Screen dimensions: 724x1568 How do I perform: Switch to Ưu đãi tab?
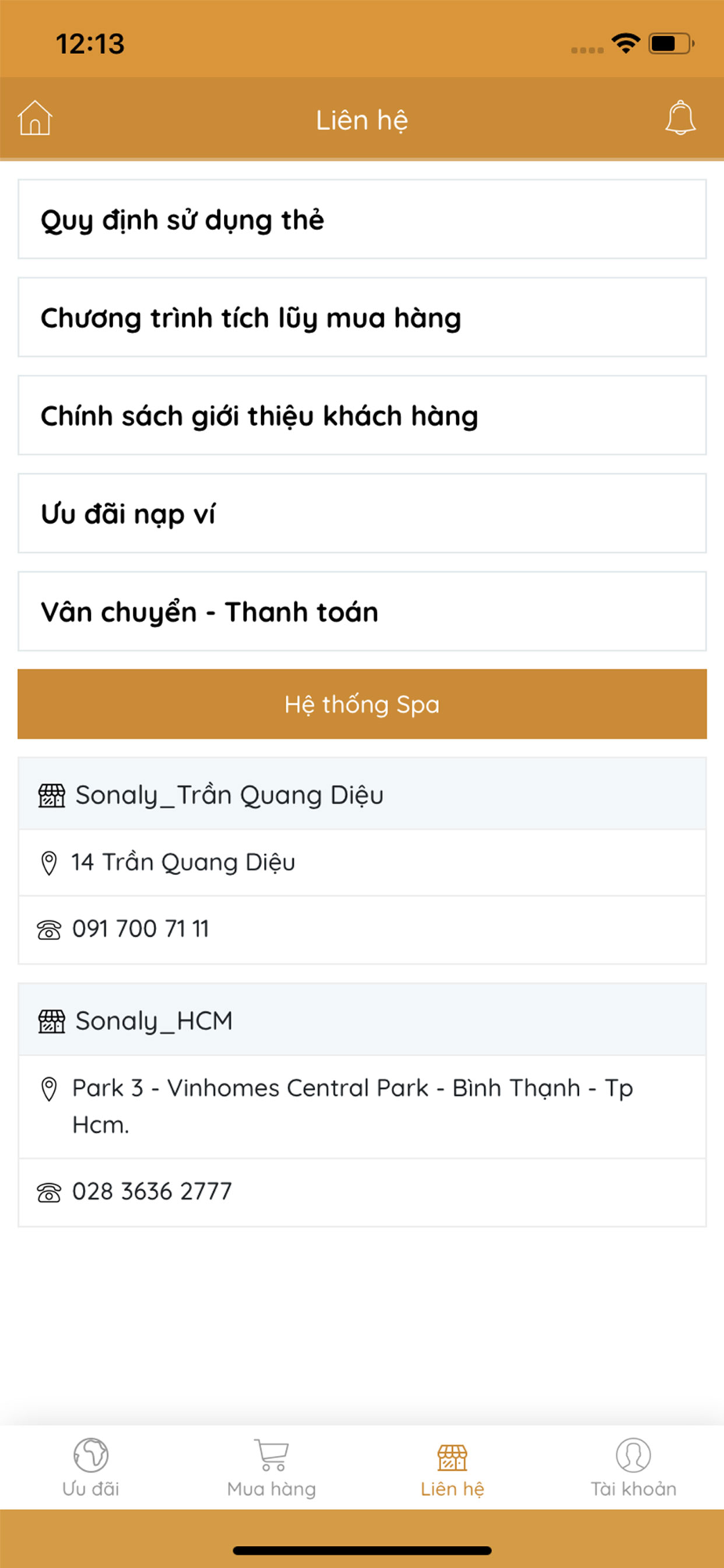click(x=91, y=1468)
